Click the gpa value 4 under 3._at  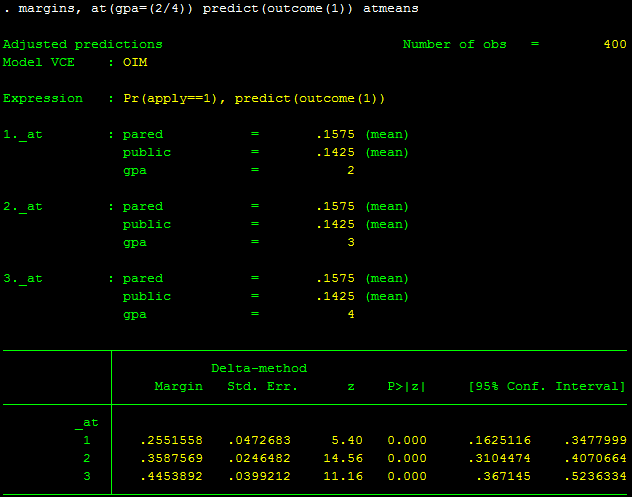pyautogui.click(x=350, y=314)
